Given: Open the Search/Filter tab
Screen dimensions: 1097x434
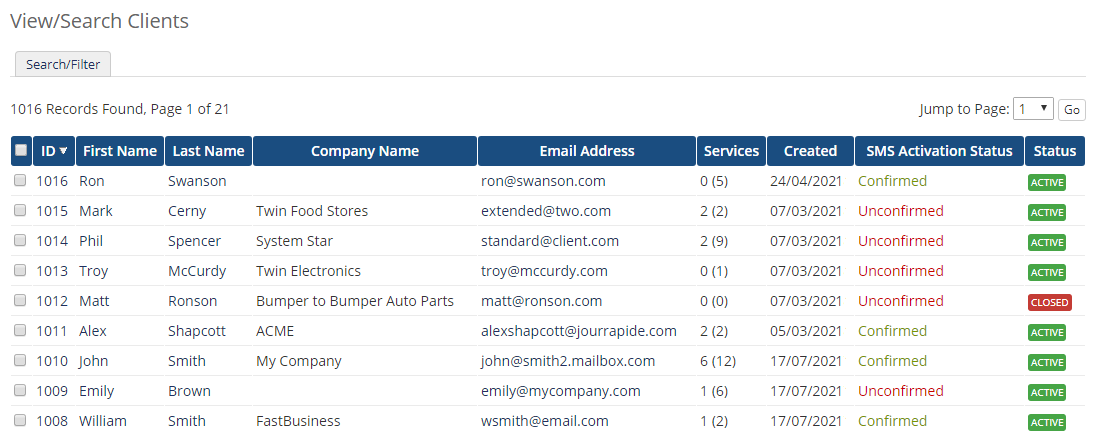Looking at the screenshot, I should (x=63, y=64).
